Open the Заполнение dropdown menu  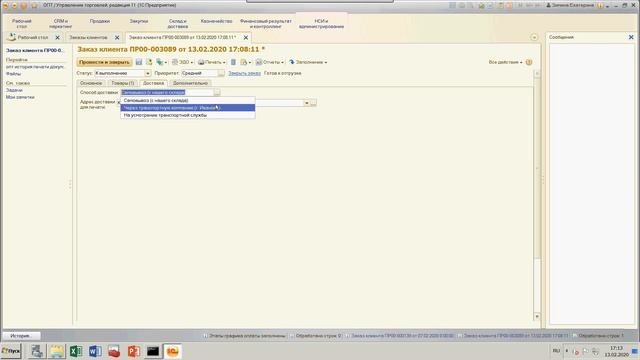[308, 62]
